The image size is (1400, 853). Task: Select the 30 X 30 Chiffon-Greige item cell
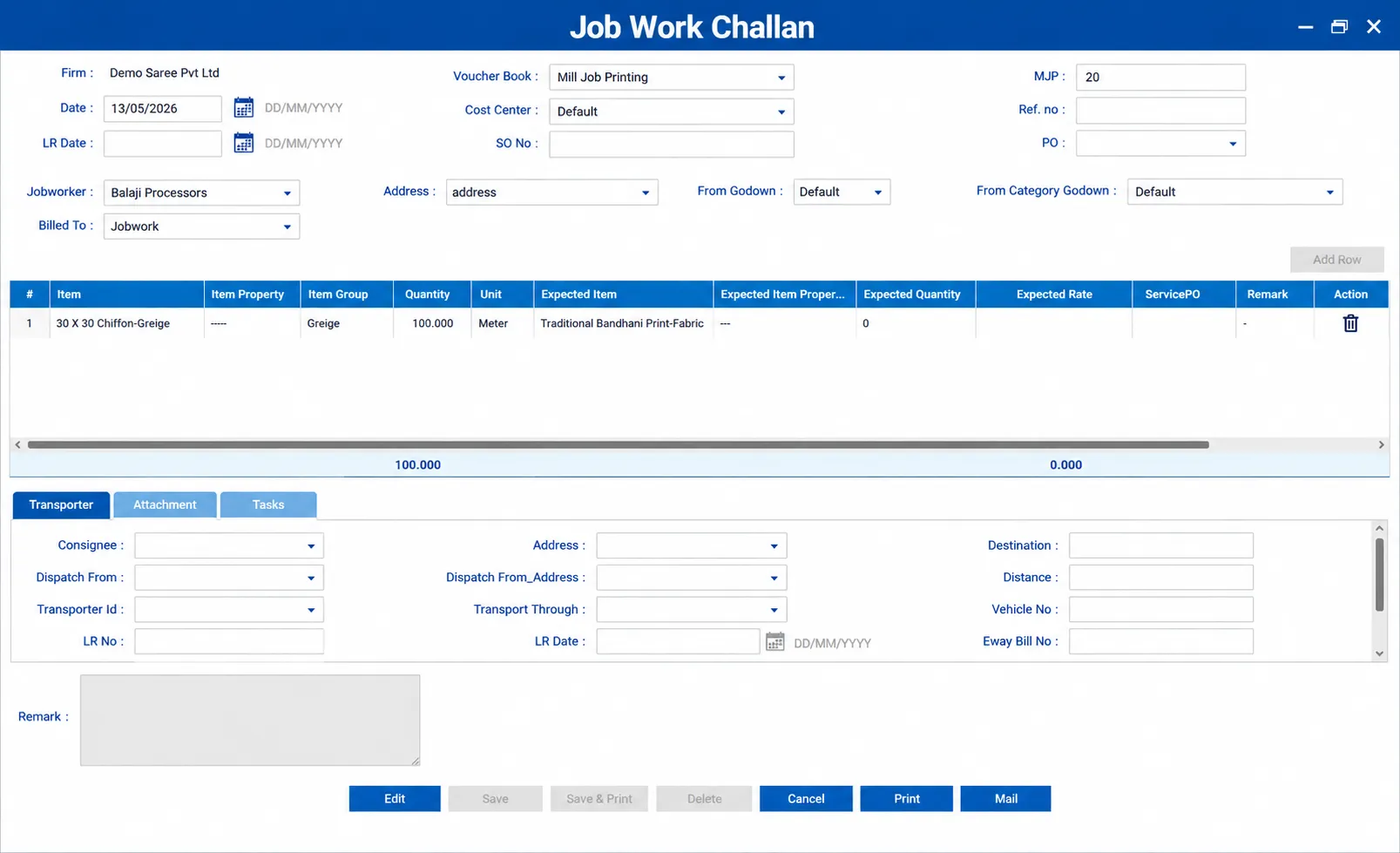[127, 323]
